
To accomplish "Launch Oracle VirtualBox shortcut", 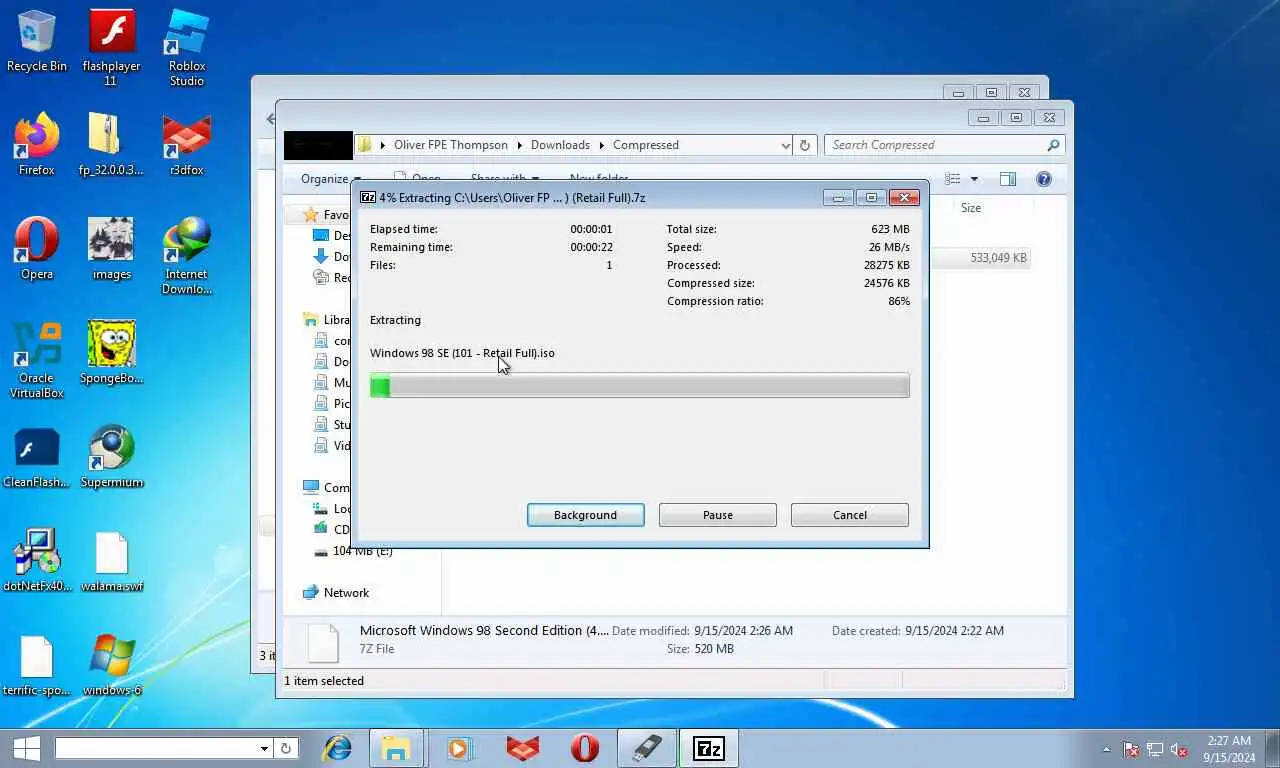I will coord(37,360).
